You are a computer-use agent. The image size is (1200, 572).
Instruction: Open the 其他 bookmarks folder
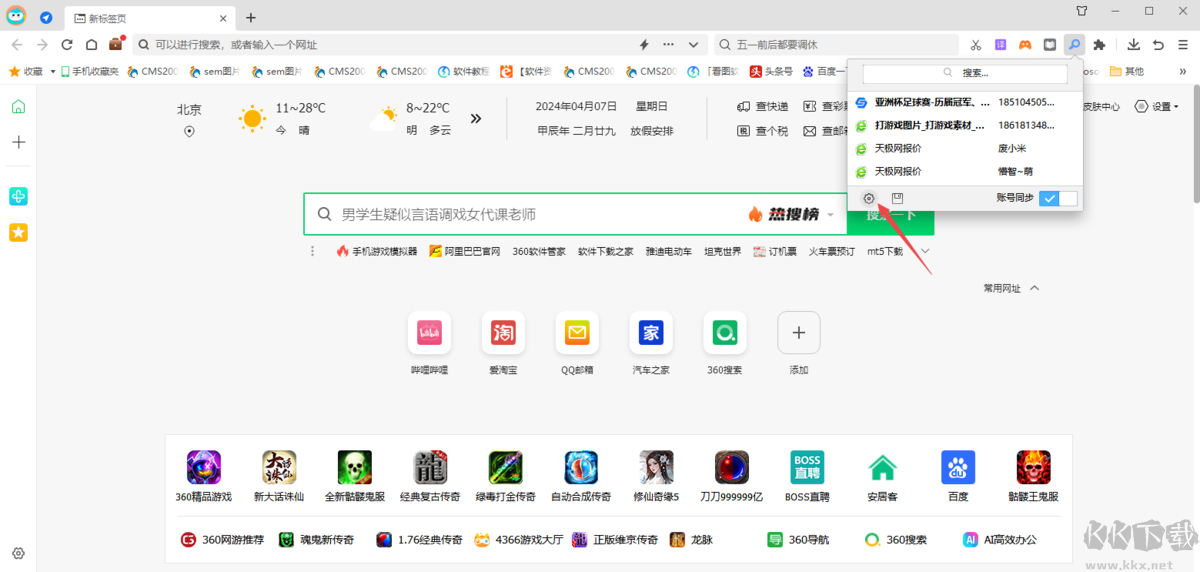[x=1126, y=71]
